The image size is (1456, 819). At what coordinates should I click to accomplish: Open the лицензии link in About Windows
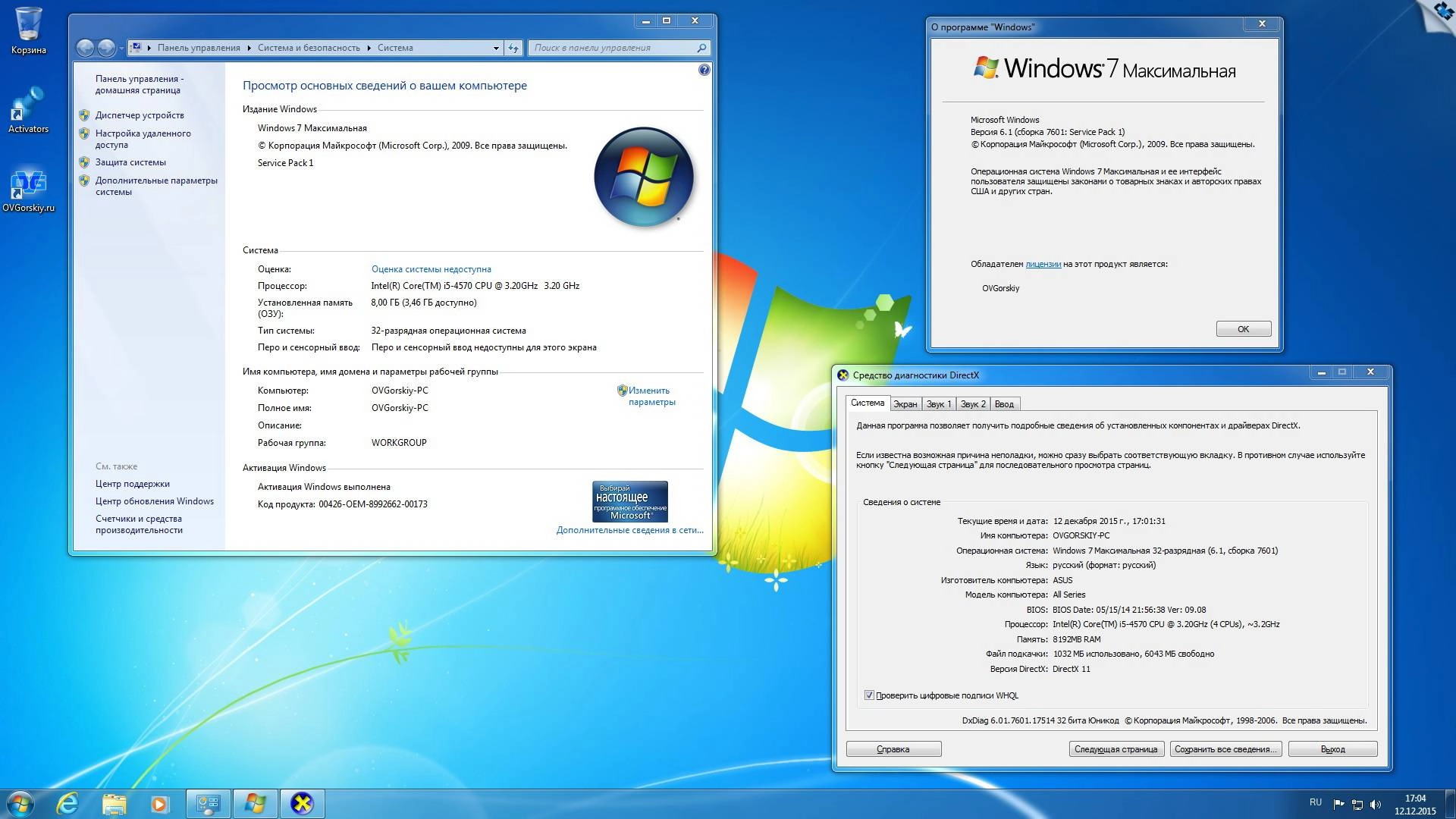point(1043,264)
